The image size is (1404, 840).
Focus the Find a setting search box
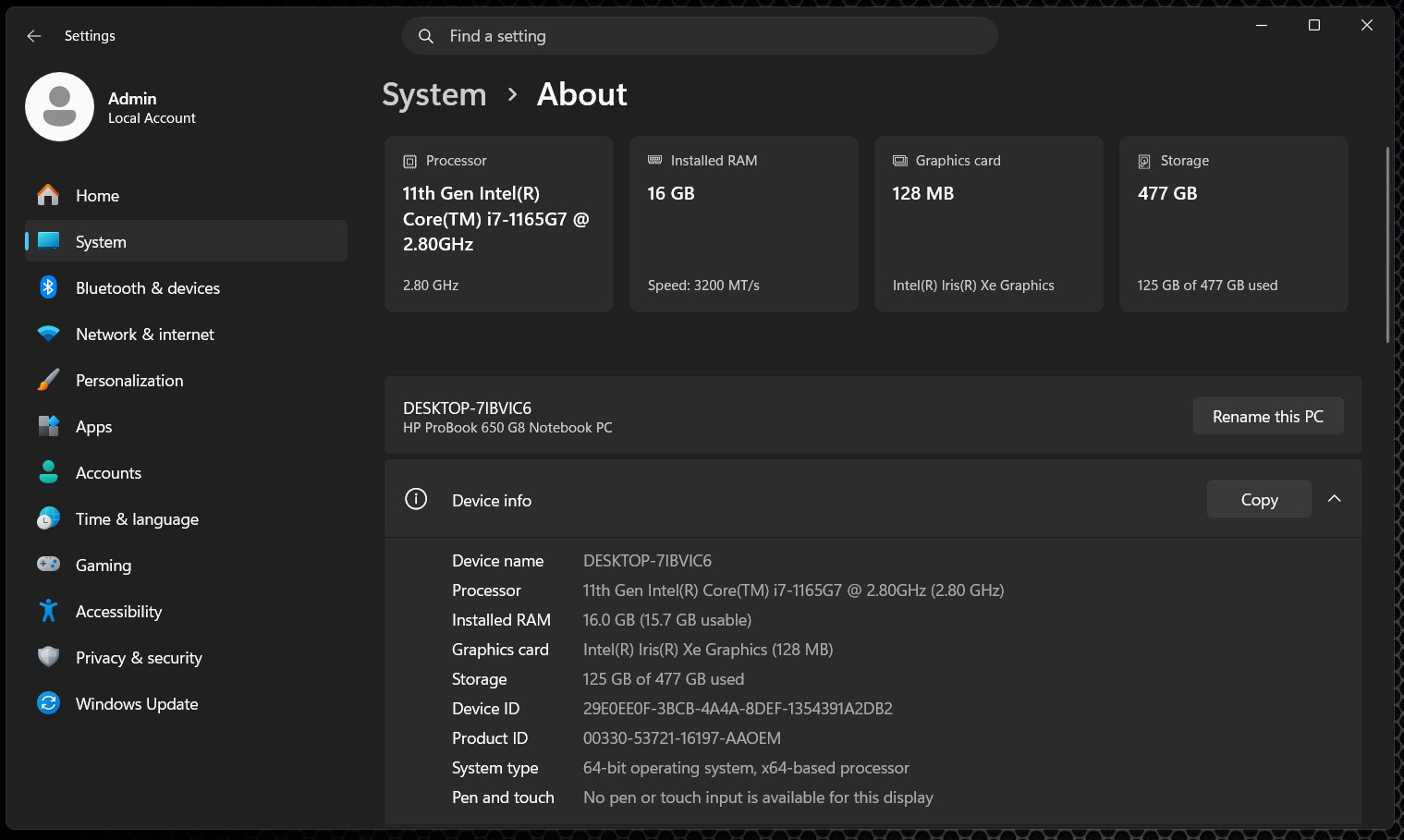[700, 36]
